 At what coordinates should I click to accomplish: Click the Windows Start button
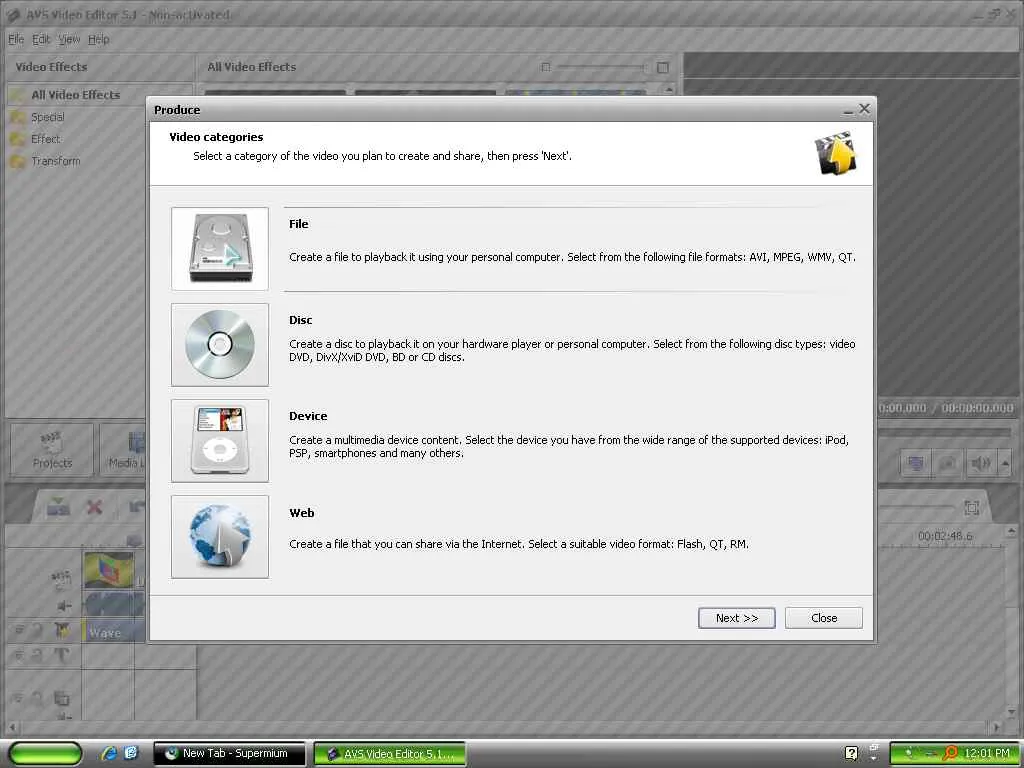(45, 753)
